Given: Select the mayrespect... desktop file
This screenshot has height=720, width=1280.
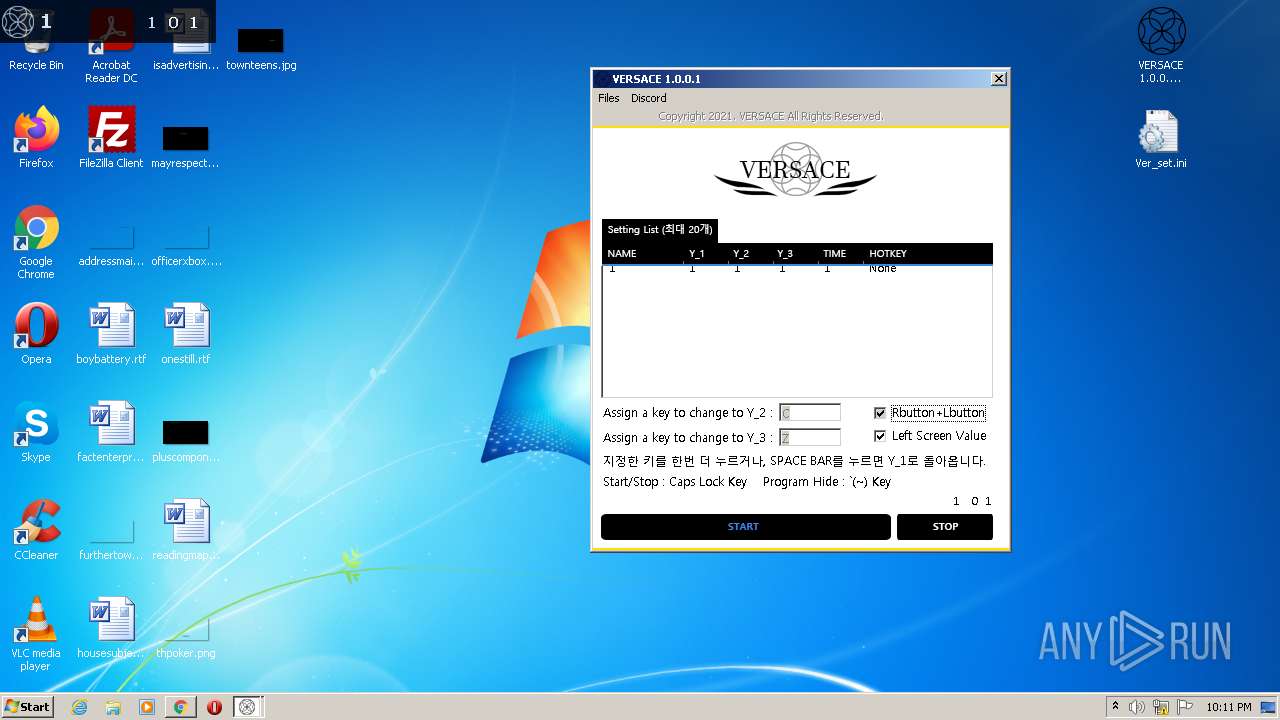Looking at the screenshot, I should click(x=186, y=146).
